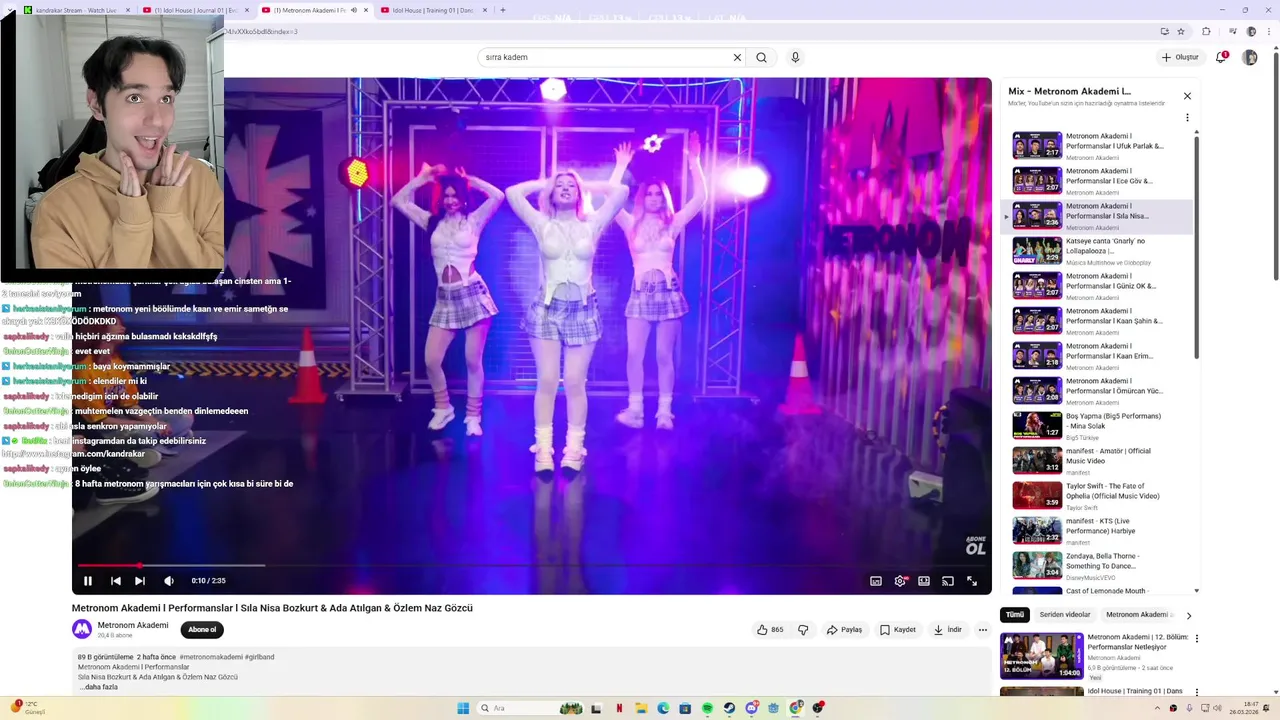The height and width of the screenshot is (720, 1280).
Task: Select Kaan Şahin performance in playlist
Action: pos(1098,321)
